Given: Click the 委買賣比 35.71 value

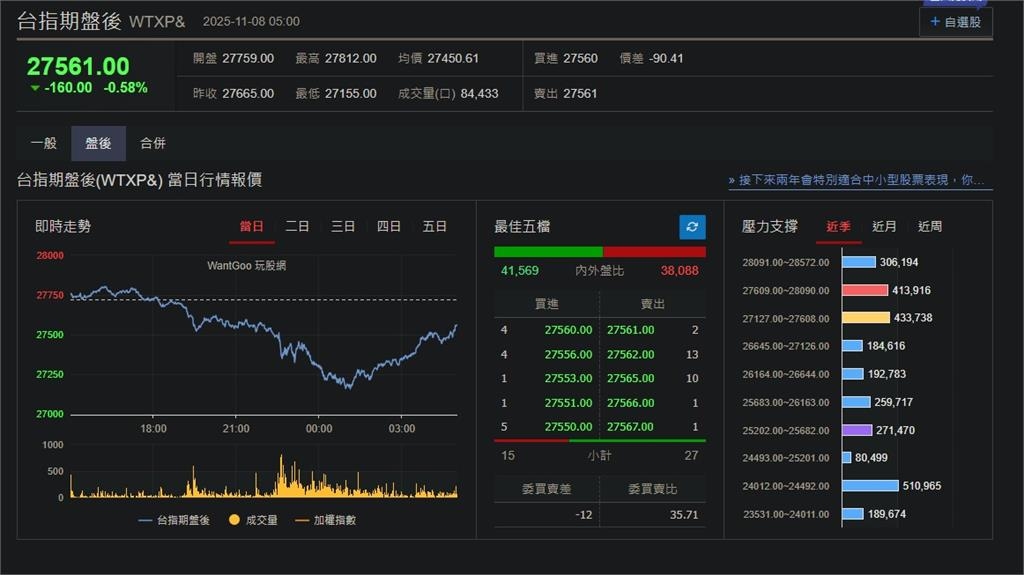Looking at the screenshot, I should pos(684,515).
